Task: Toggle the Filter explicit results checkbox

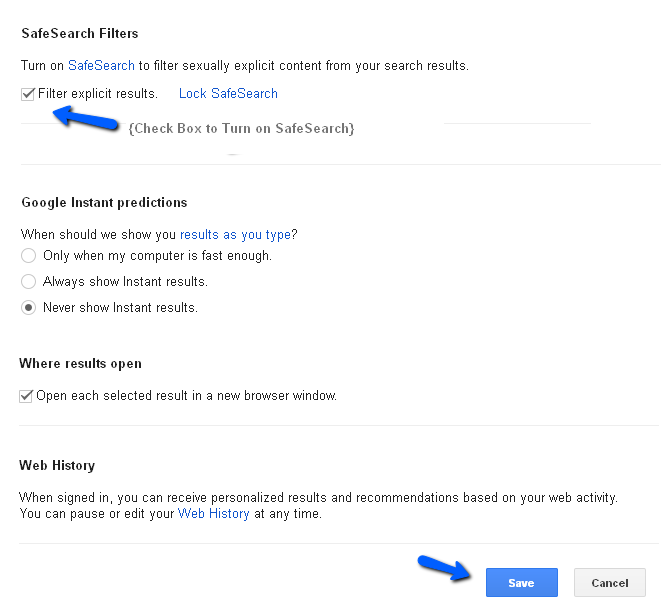Action: tap(28, 94)
